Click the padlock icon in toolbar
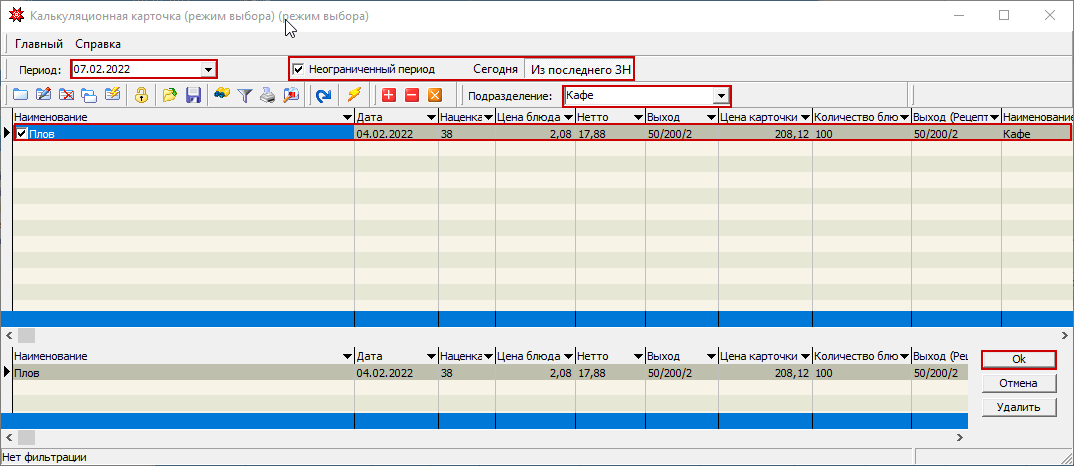 click(x=142, y=96)
